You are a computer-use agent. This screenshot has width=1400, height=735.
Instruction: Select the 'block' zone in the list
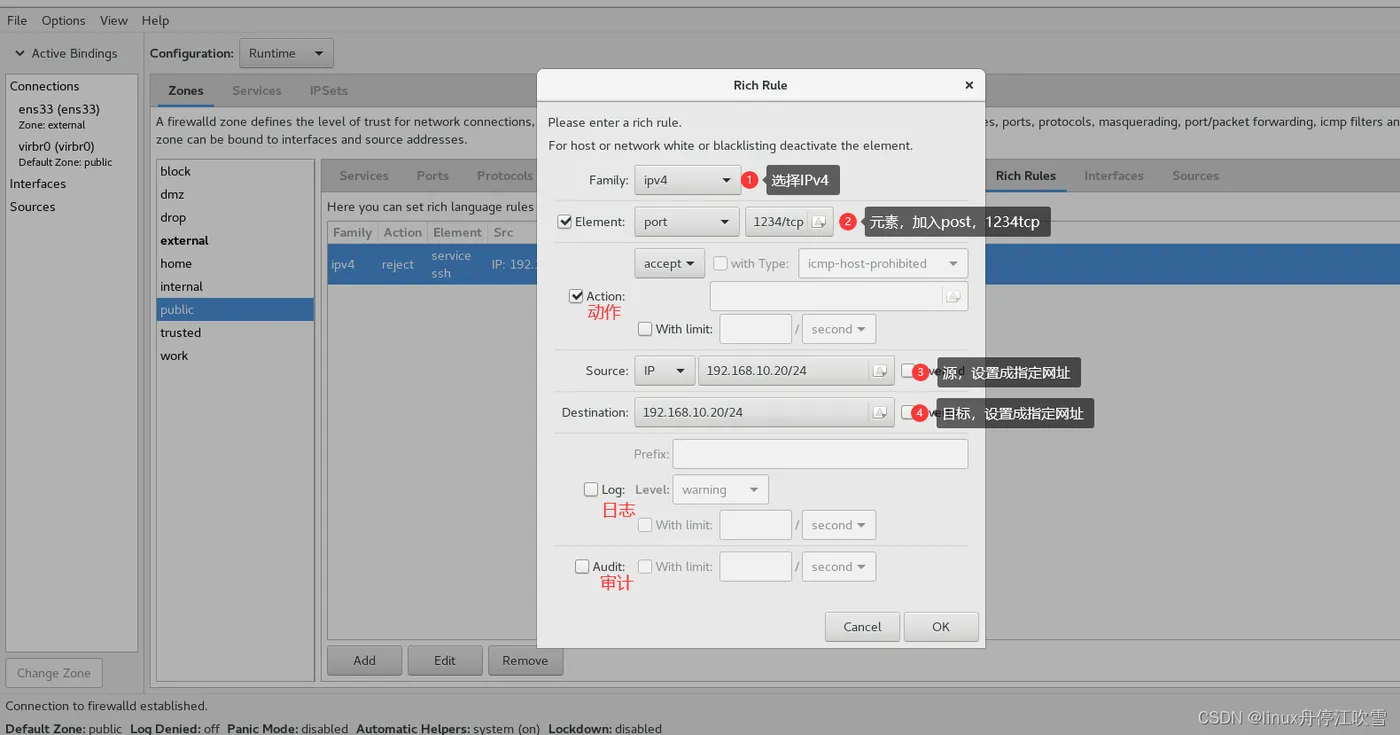pyautogui.click(x=235, y=171)
